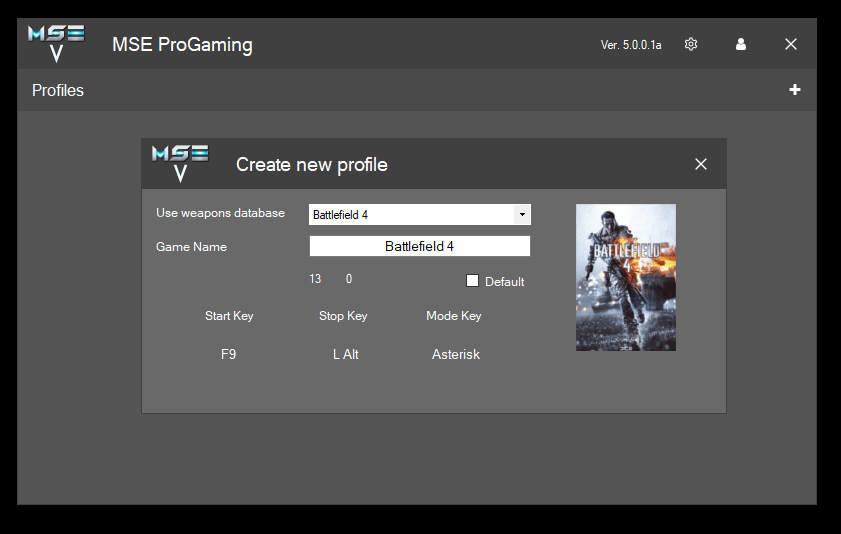The image size is (841, 534).
Task: Open settings via the gear icon
Action: (x=691, y=44)
